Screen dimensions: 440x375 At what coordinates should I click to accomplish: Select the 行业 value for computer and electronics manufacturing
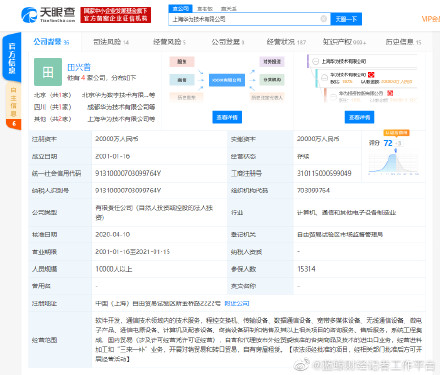coord(346,213)
